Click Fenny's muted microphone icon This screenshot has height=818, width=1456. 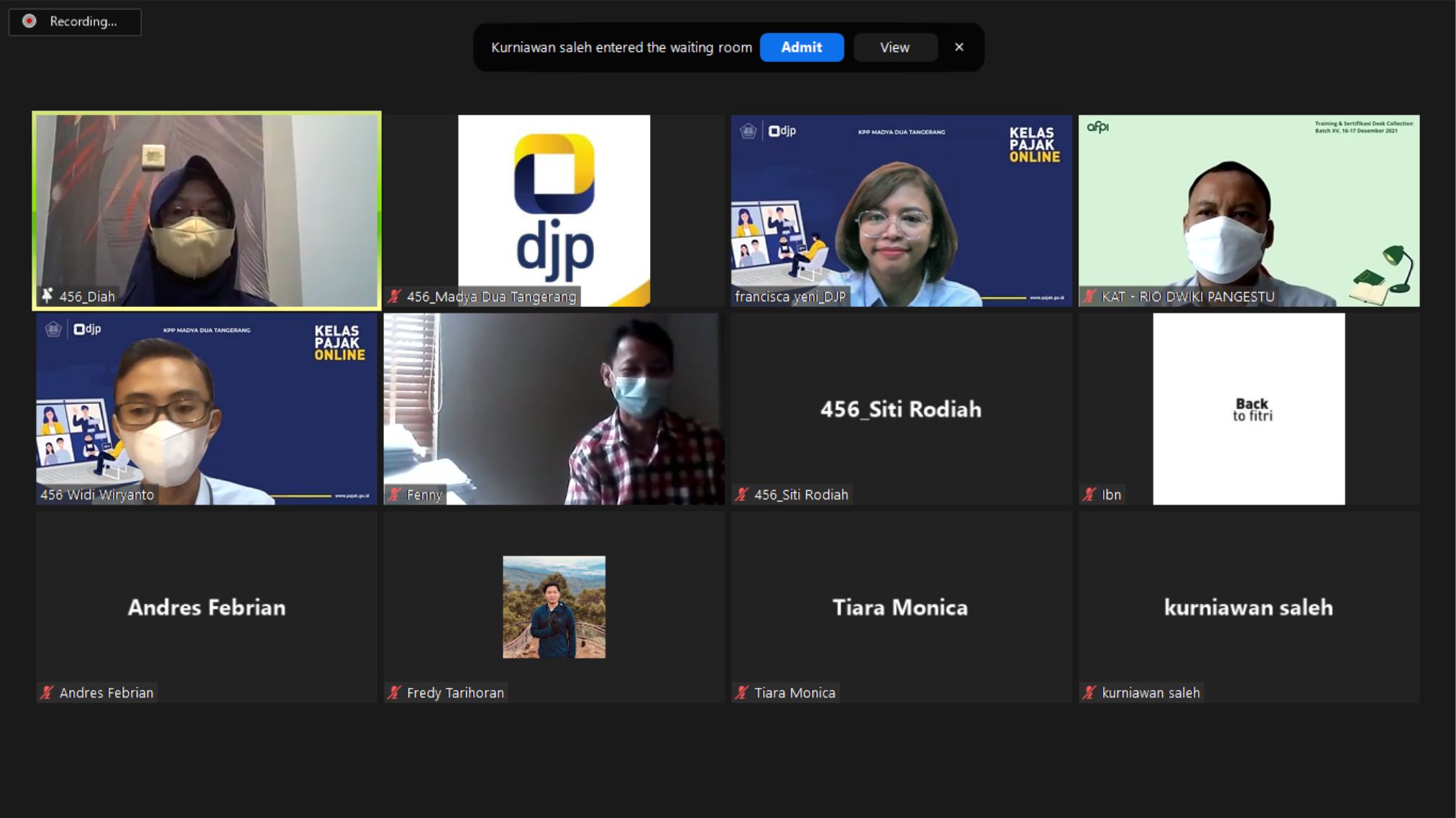click(x=394, y=495)
